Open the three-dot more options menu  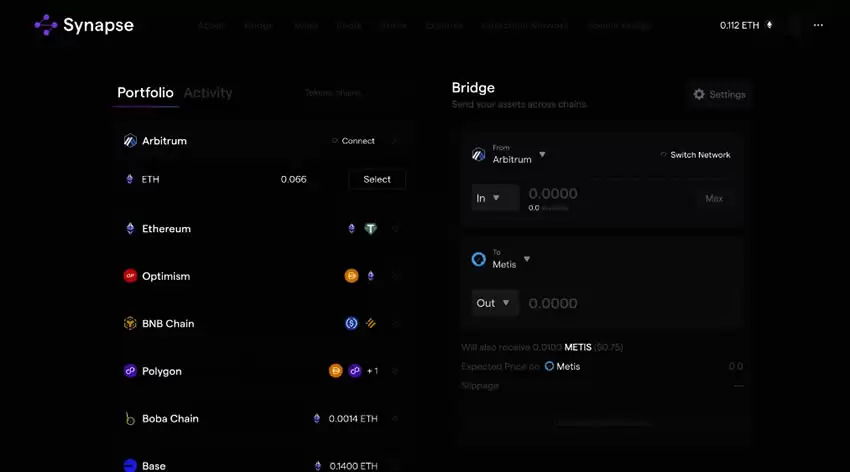tap(818, 25)
